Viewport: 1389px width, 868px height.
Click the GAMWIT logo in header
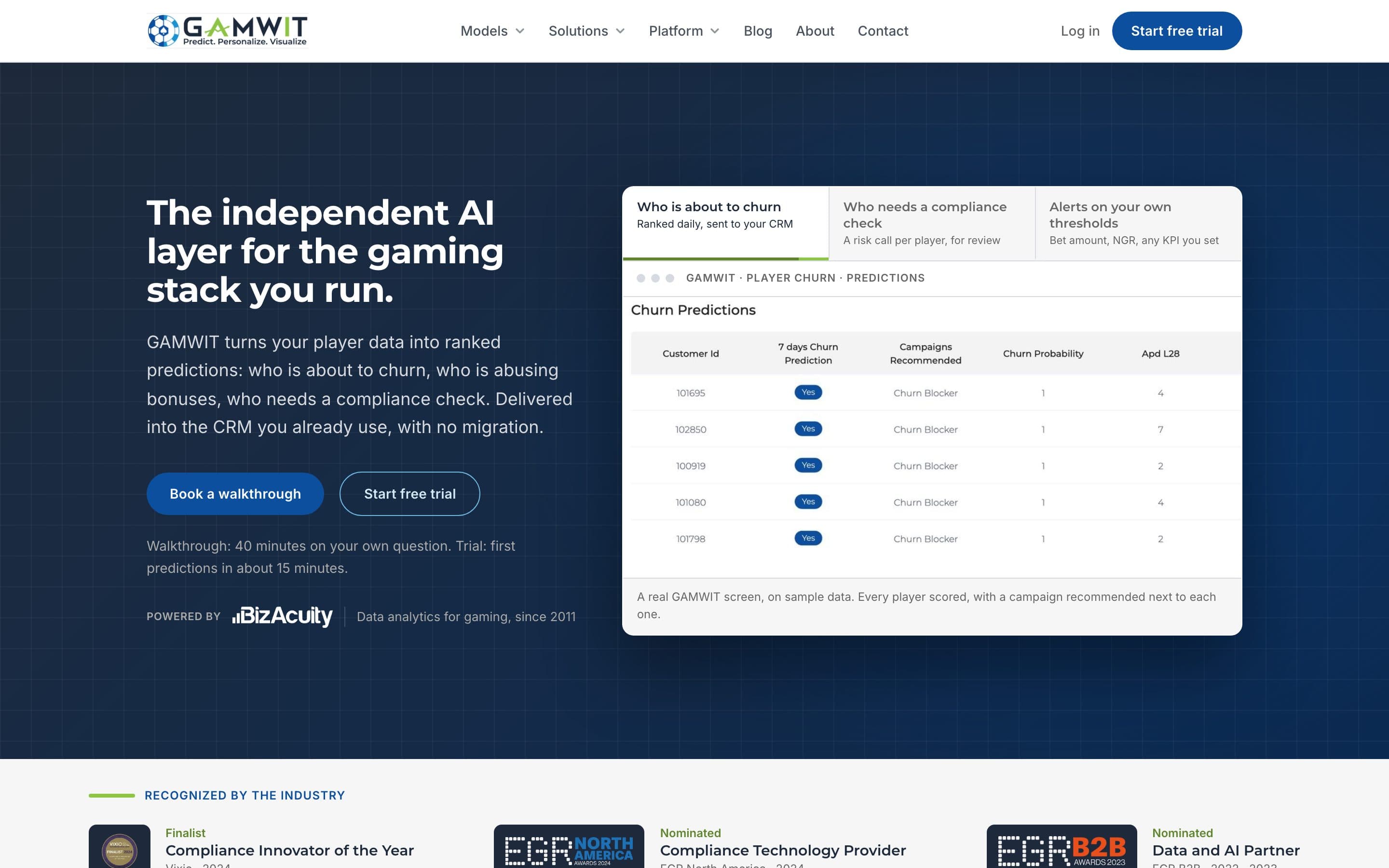pos(227,30)
